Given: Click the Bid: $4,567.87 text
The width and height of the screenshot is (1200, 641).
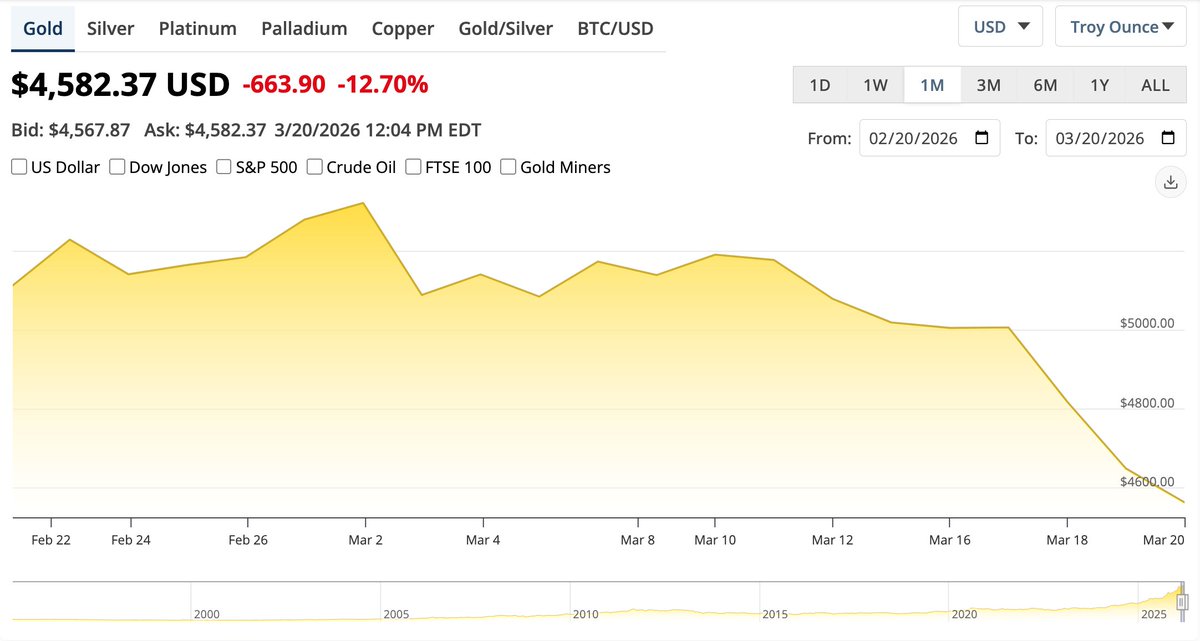Looking at the screenshot, I should [71, 130].
